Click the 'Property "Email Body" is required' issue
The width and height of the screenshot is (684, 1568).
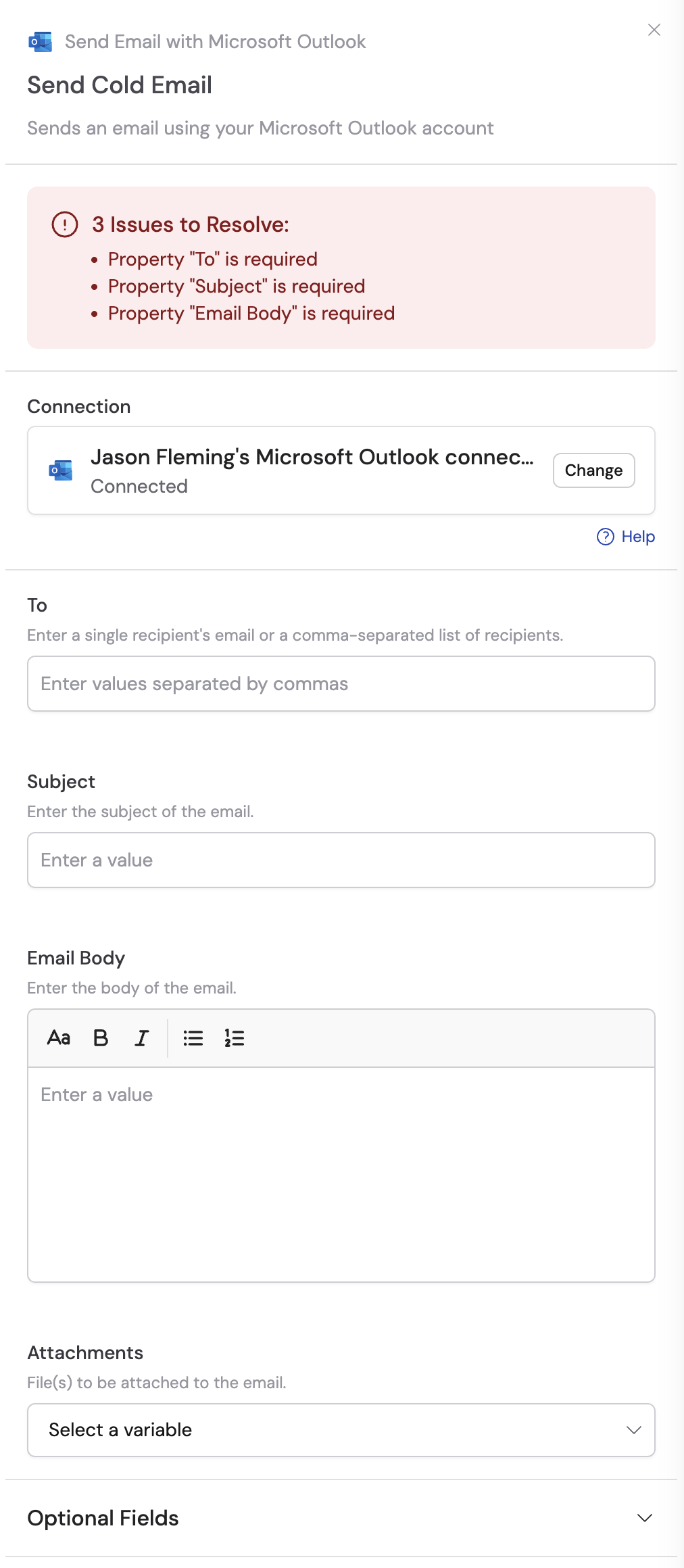coord(251,314)
